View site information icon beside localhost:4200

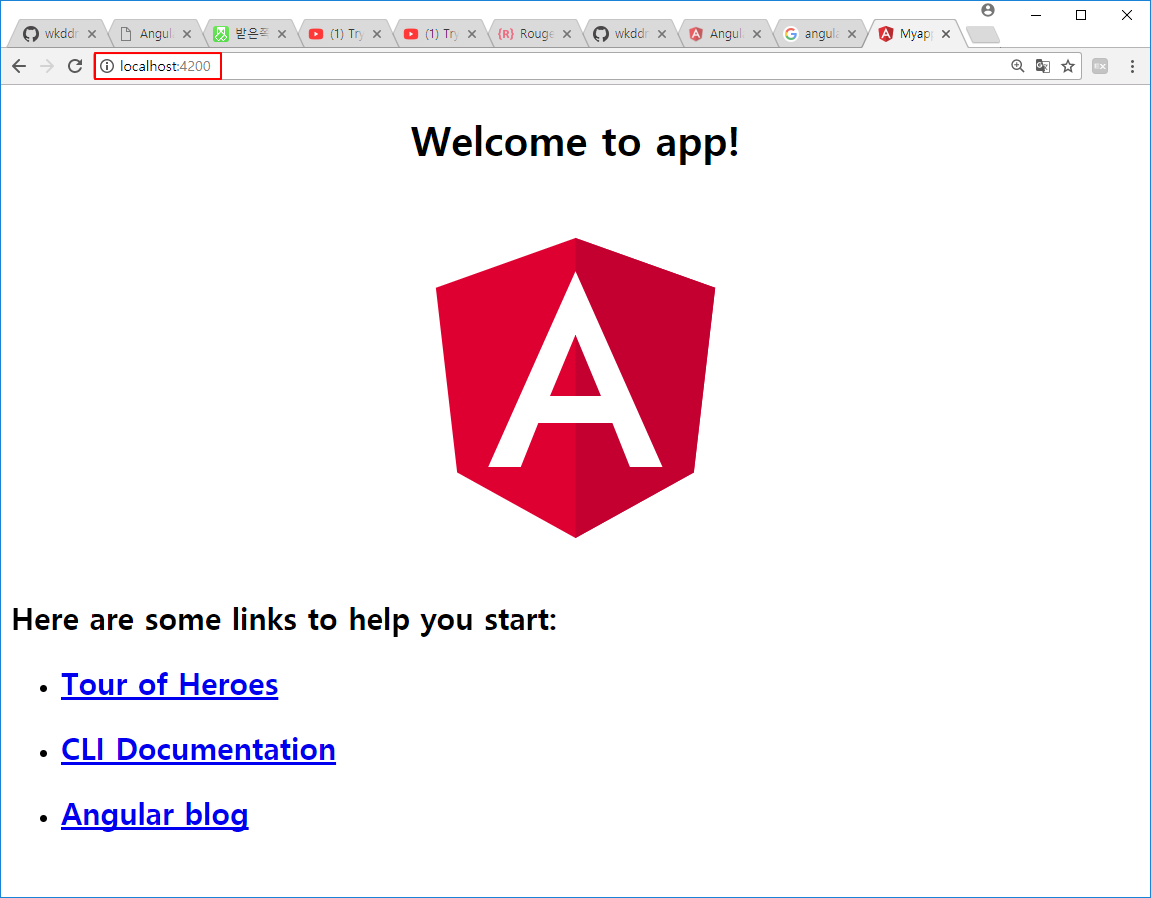tap(107, 66)
